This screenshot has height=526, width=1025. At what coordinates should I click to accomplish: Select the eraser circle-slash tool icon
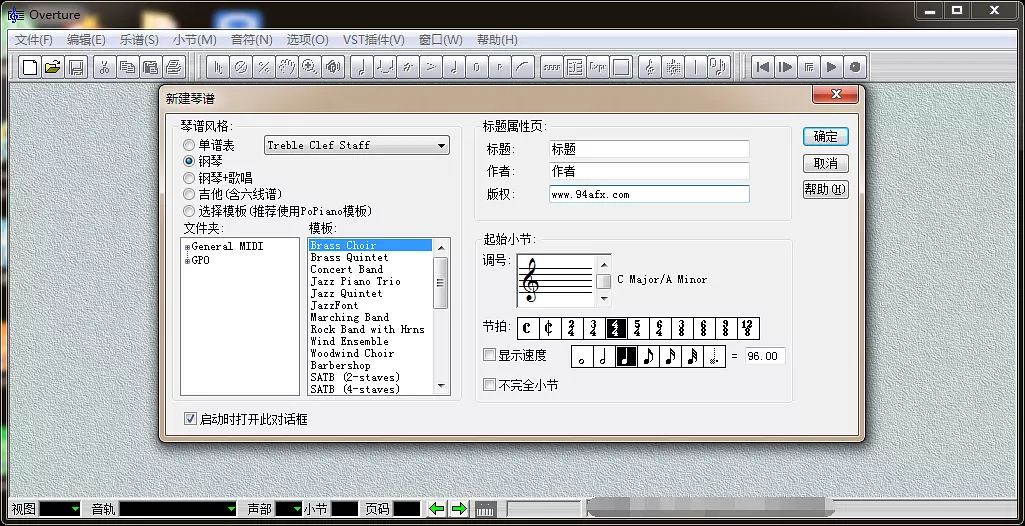[241, 67]
